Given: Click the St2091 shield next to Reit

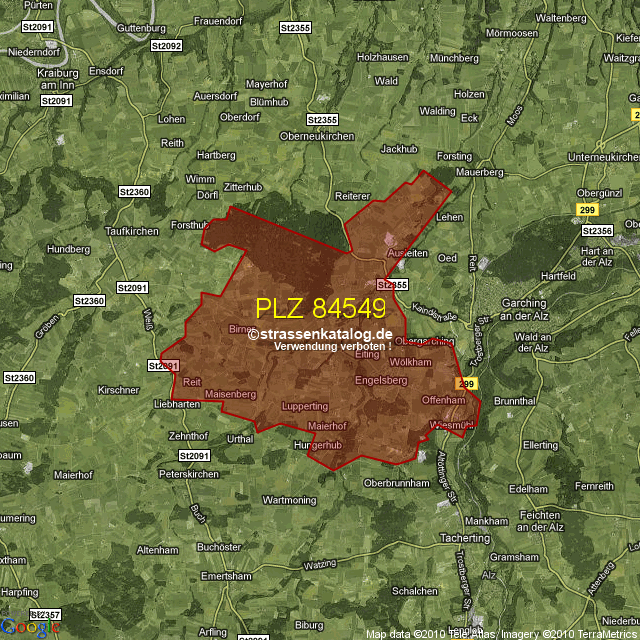Looking at the screenshot, I should (166, 366).
